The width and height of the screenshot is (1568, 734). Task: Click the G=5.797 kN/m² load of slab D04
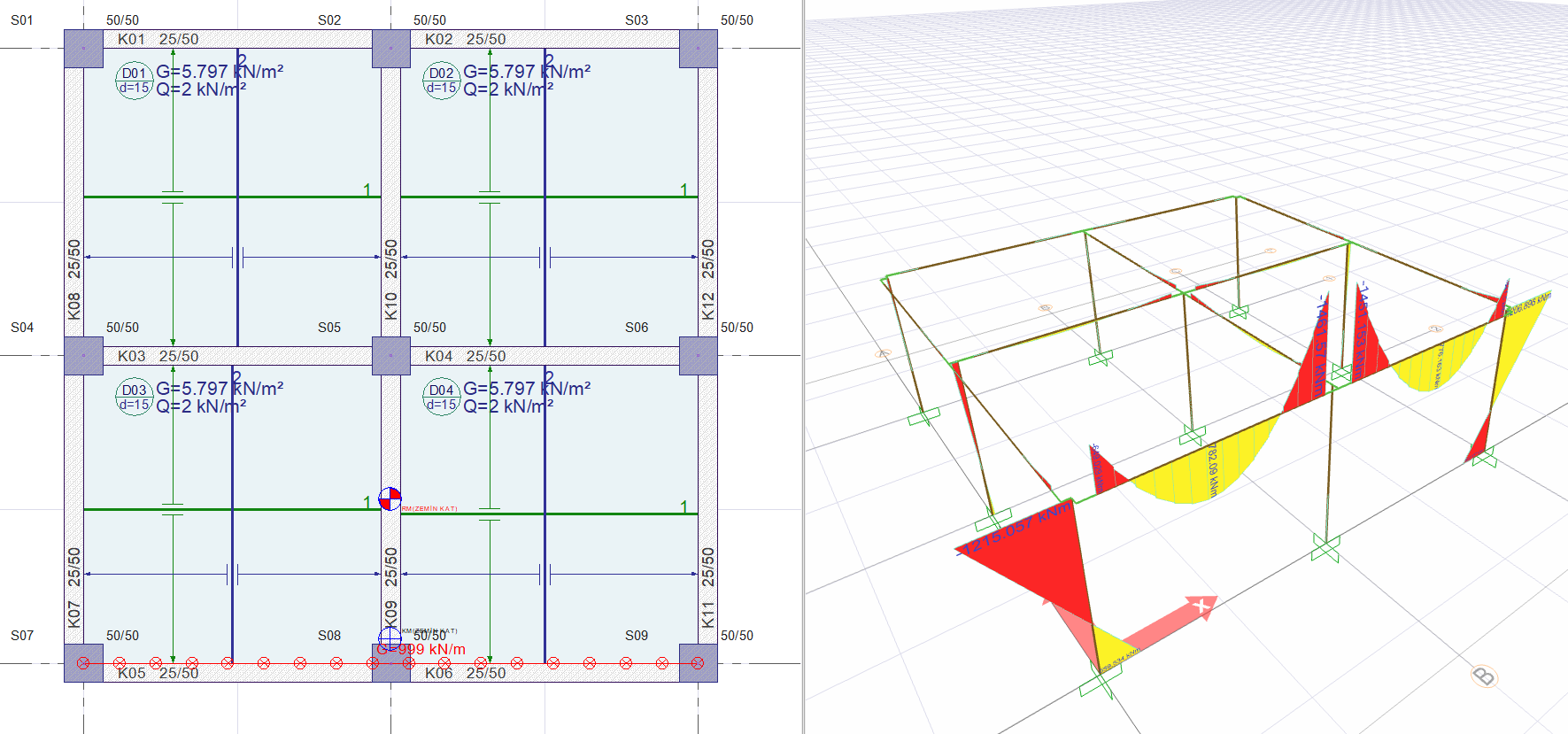[x=527, y=388]
